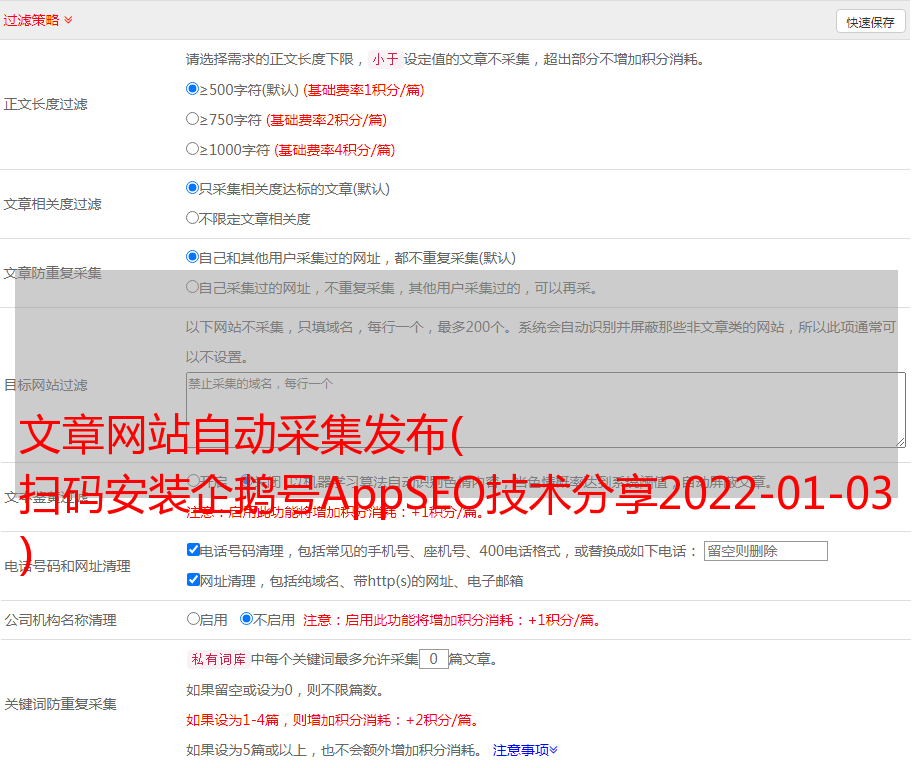Choose the ≥750字符 length filter

193,119
